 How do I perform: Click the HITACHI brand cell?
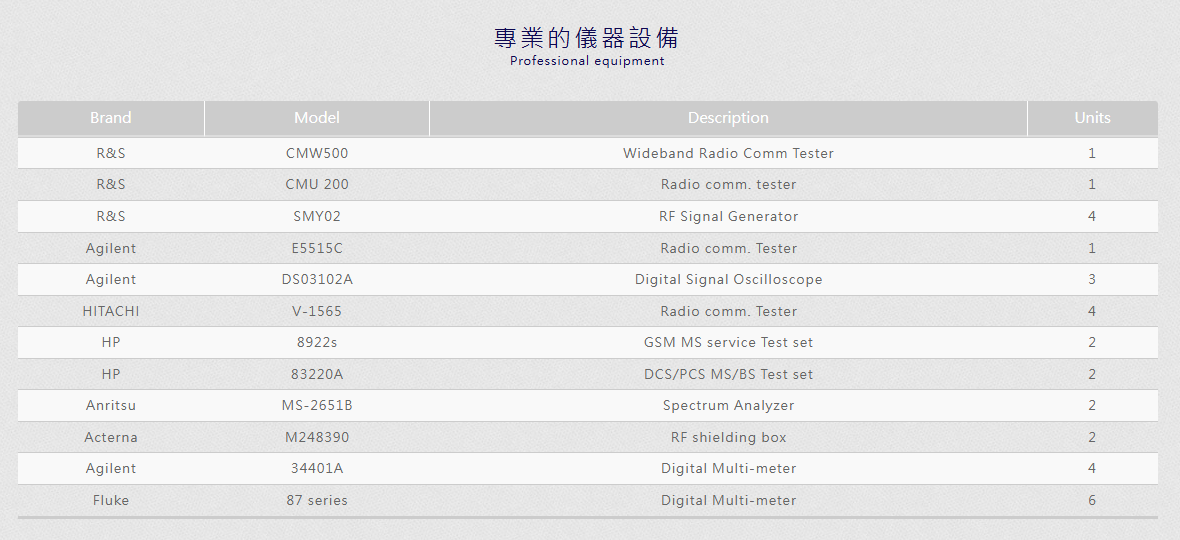(x=111, y=311)
